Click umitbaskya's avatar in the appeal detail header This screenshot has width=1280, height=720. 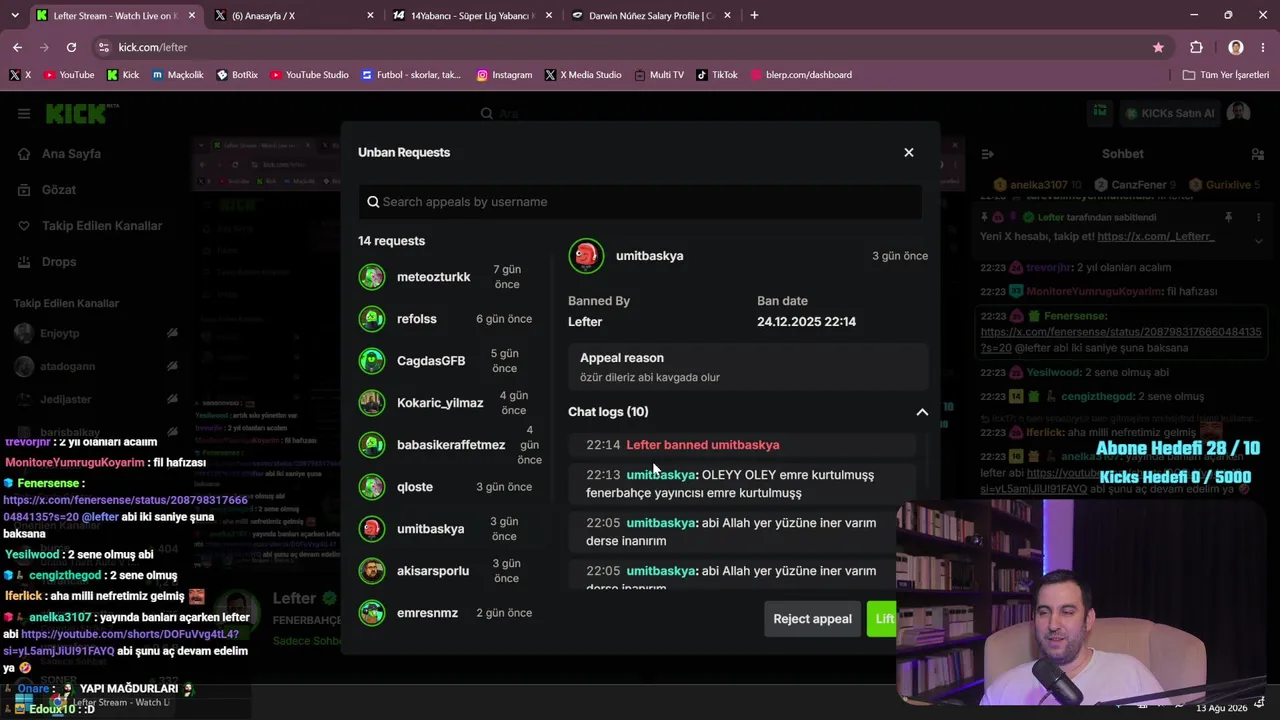586,256
